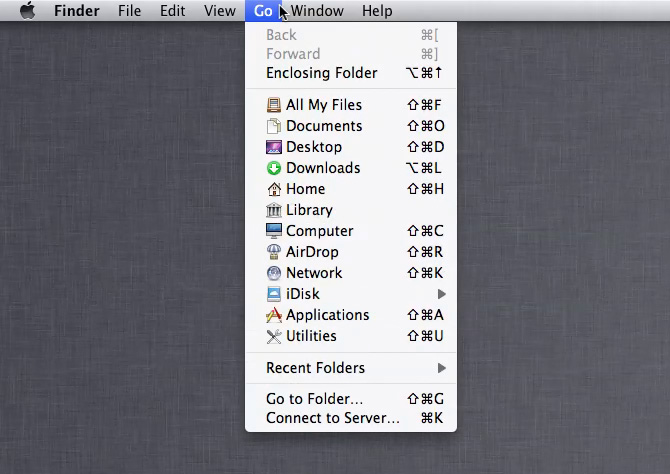Select the iDisk label

click(303, 294)
